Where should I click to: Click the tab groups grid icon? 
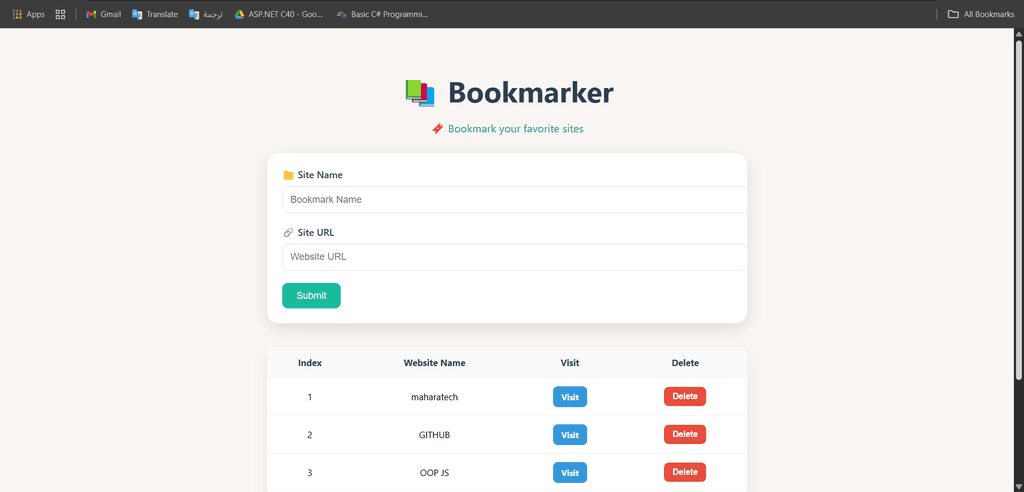tap(61, 14)
